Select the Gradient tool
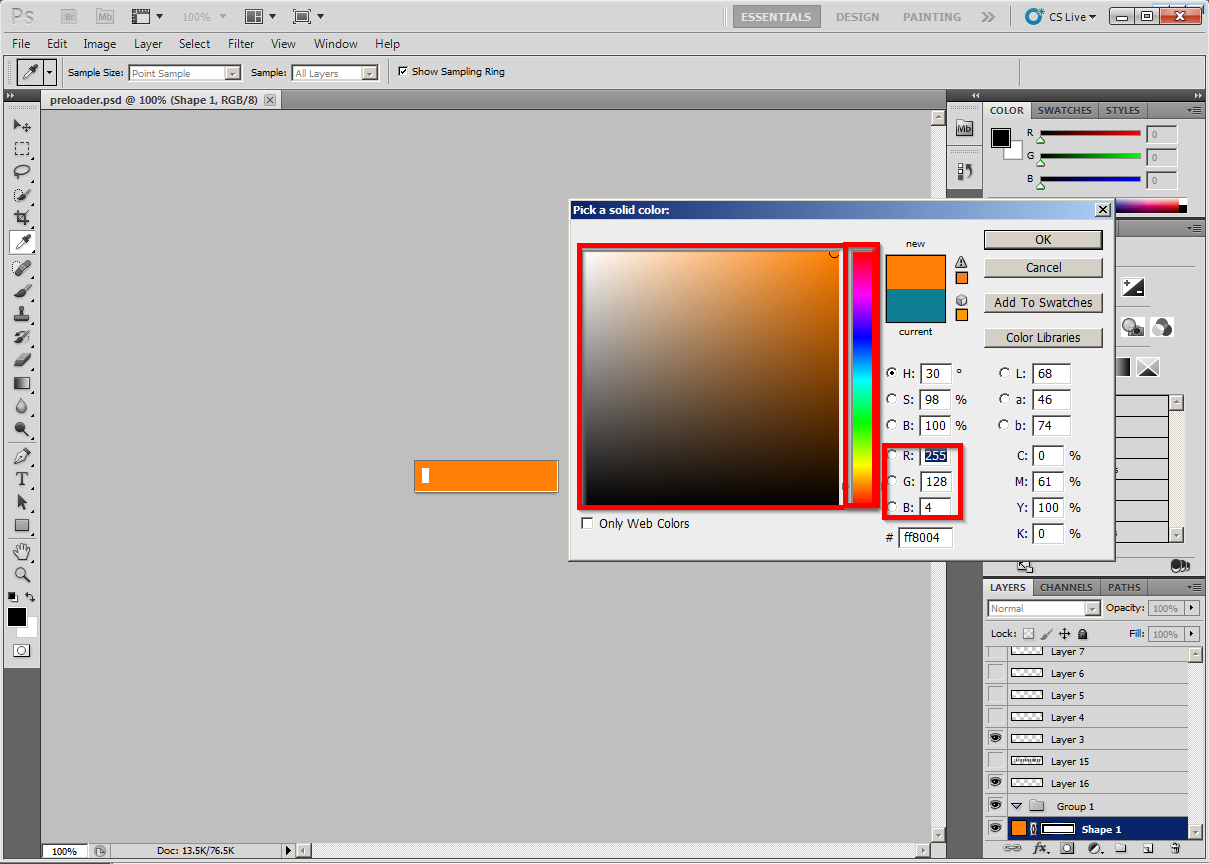 click(22, 383)
